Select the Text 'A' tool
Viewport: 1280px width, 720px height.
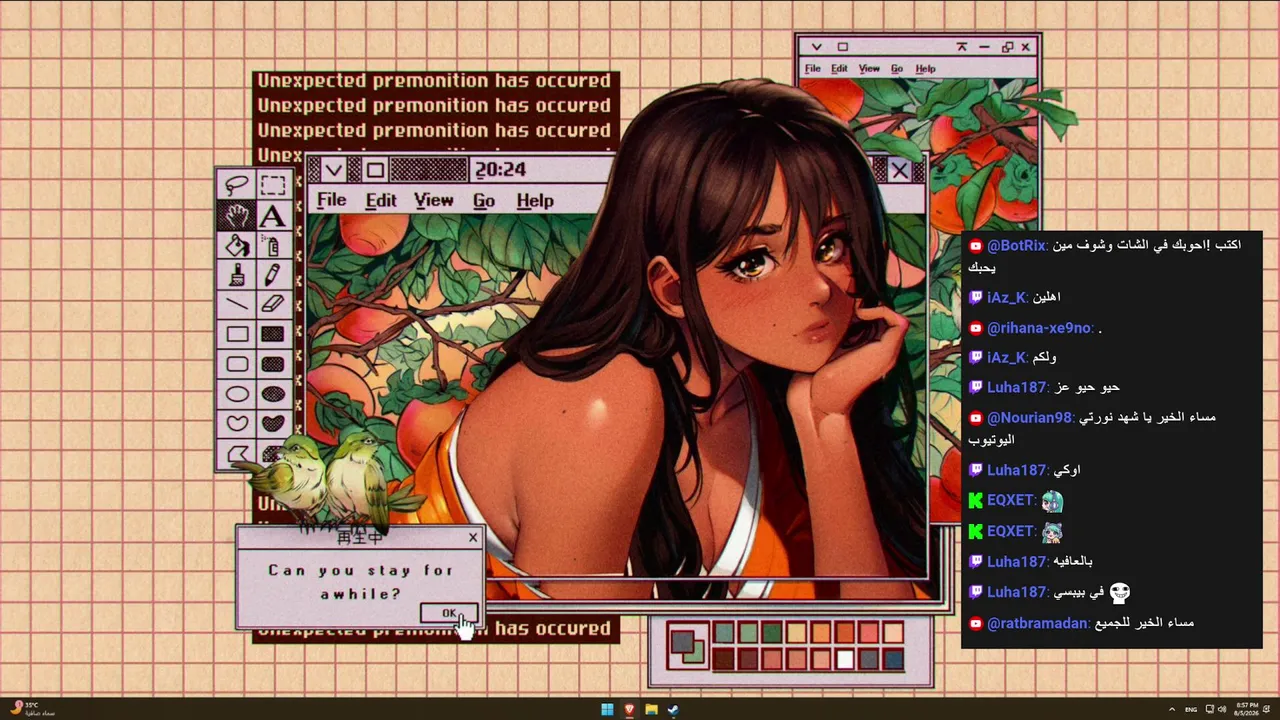click(x=272, y=215)
